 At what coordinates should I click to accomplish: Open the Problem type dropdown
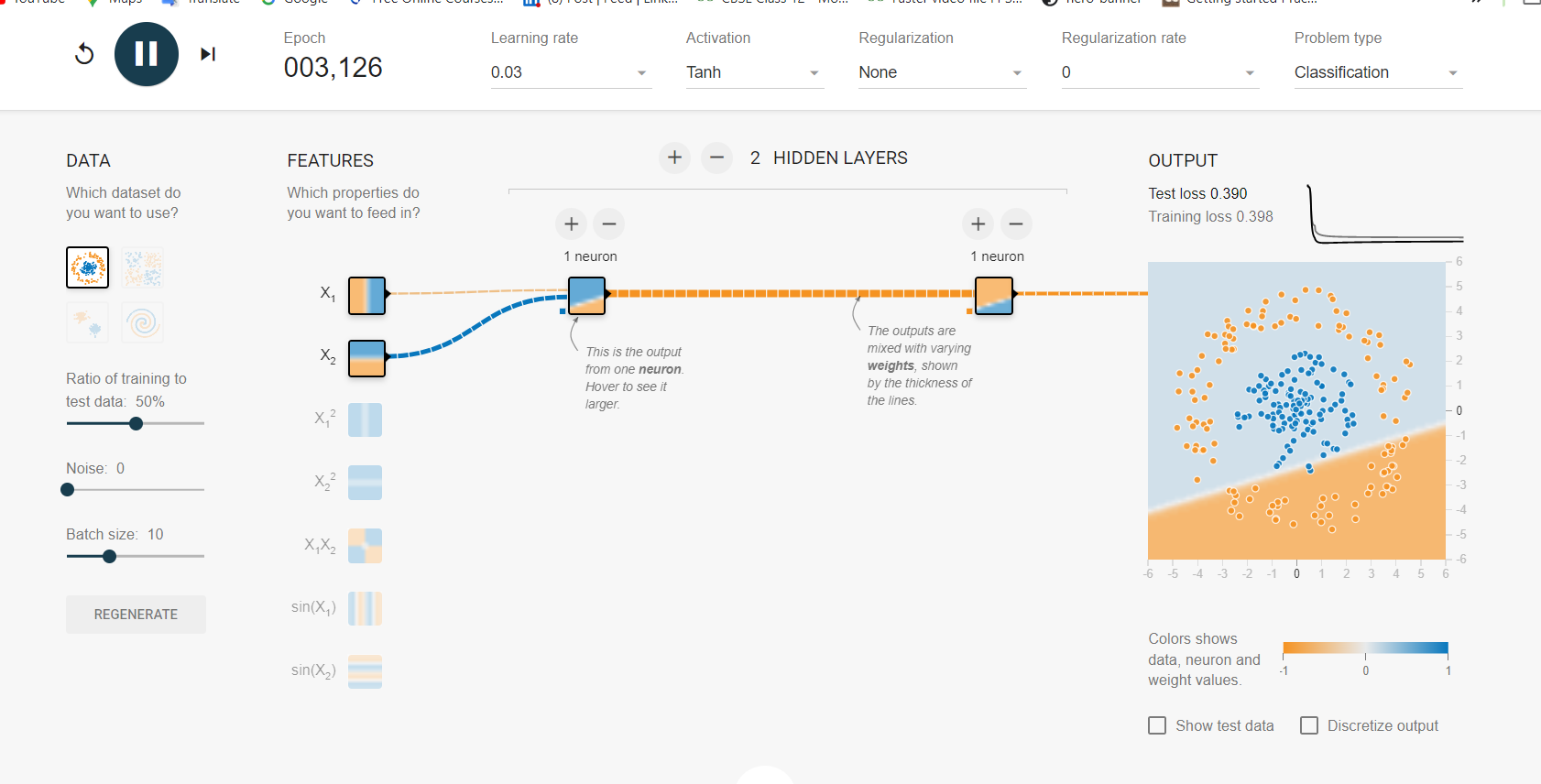(1377, 72)
